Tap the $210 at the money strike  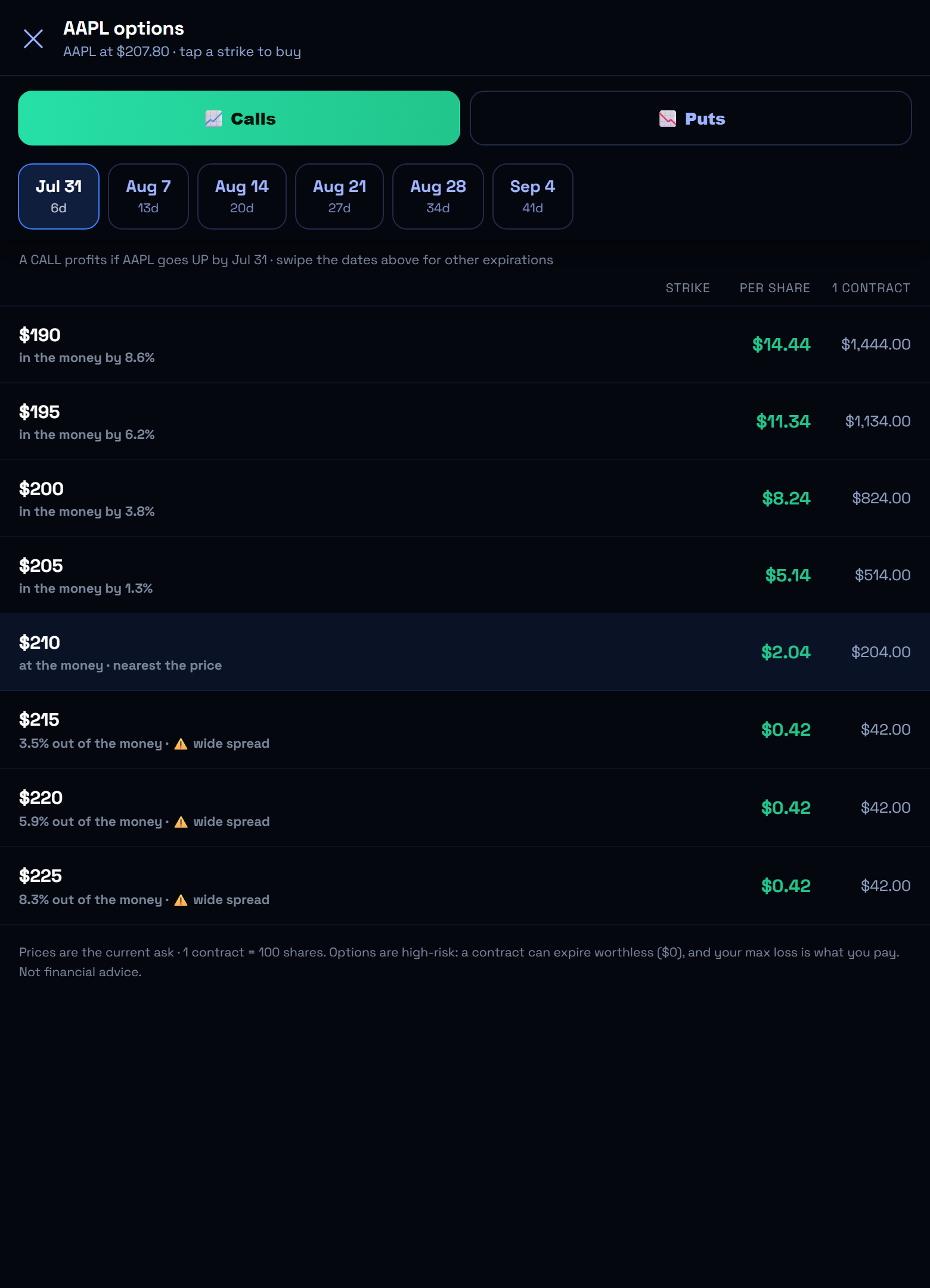[x=465, y=652]
